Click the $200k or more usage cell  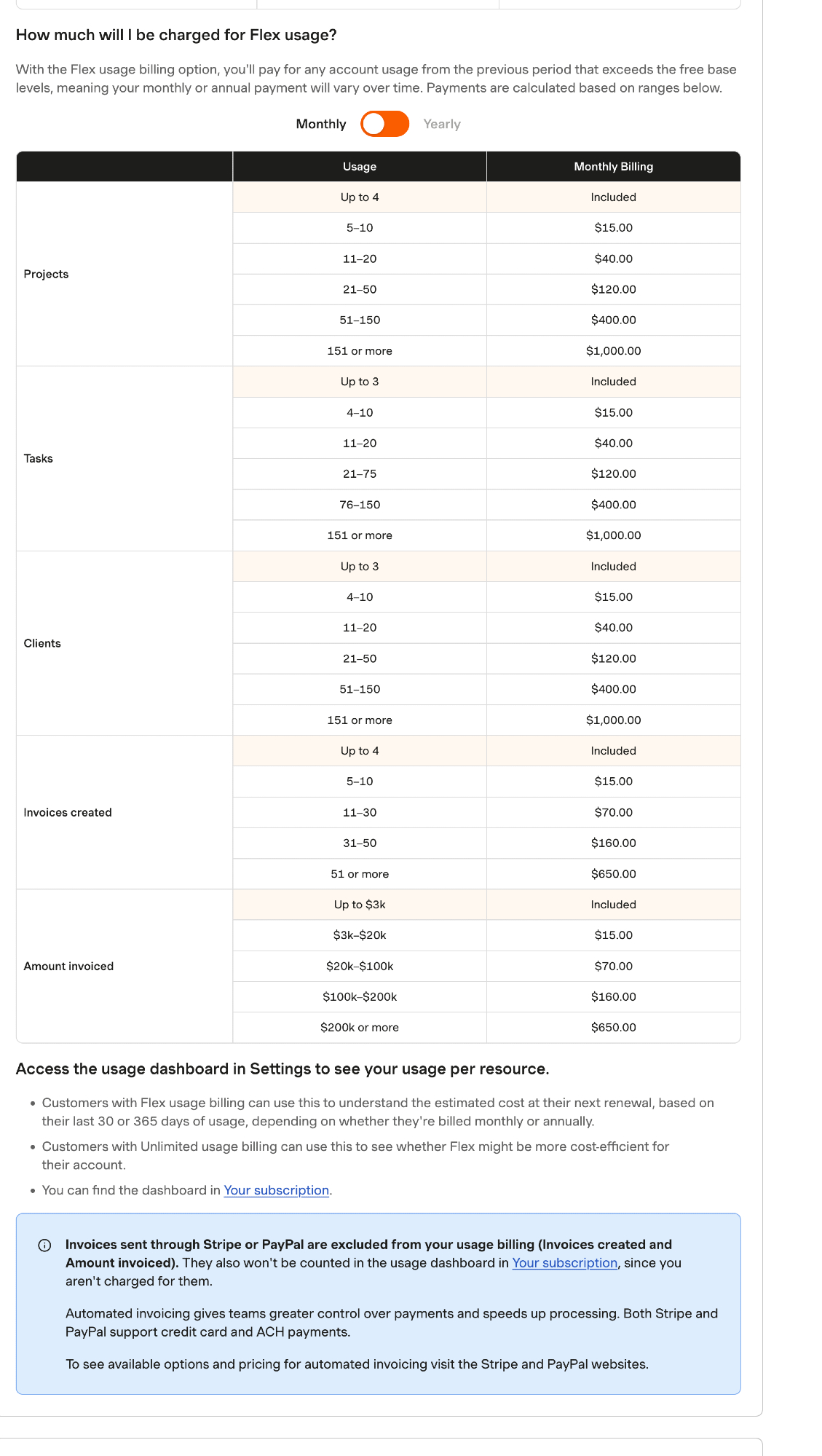[360, 1028]
